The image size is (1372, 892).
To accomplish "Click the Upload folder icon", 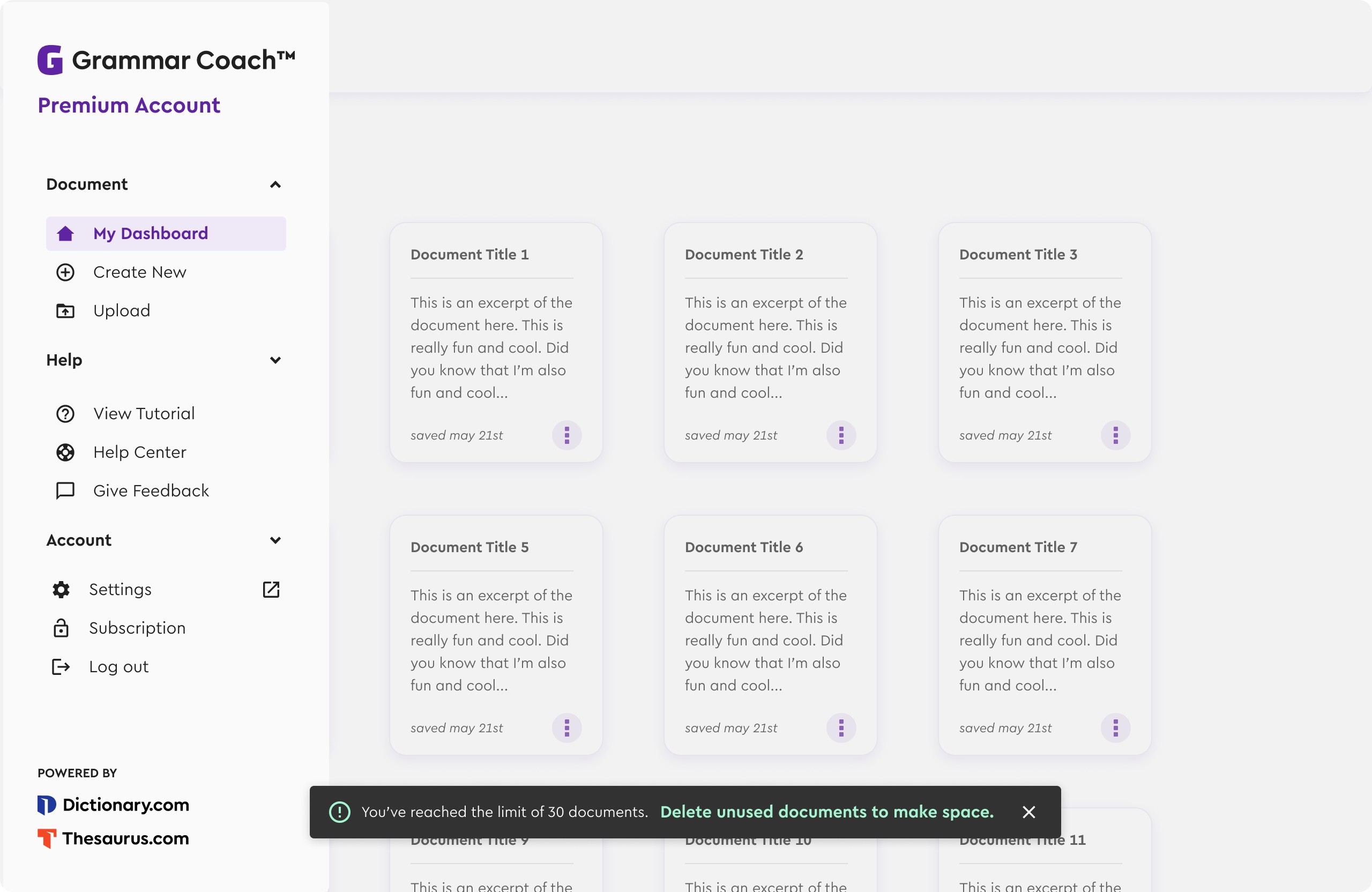I will point(65,311).
